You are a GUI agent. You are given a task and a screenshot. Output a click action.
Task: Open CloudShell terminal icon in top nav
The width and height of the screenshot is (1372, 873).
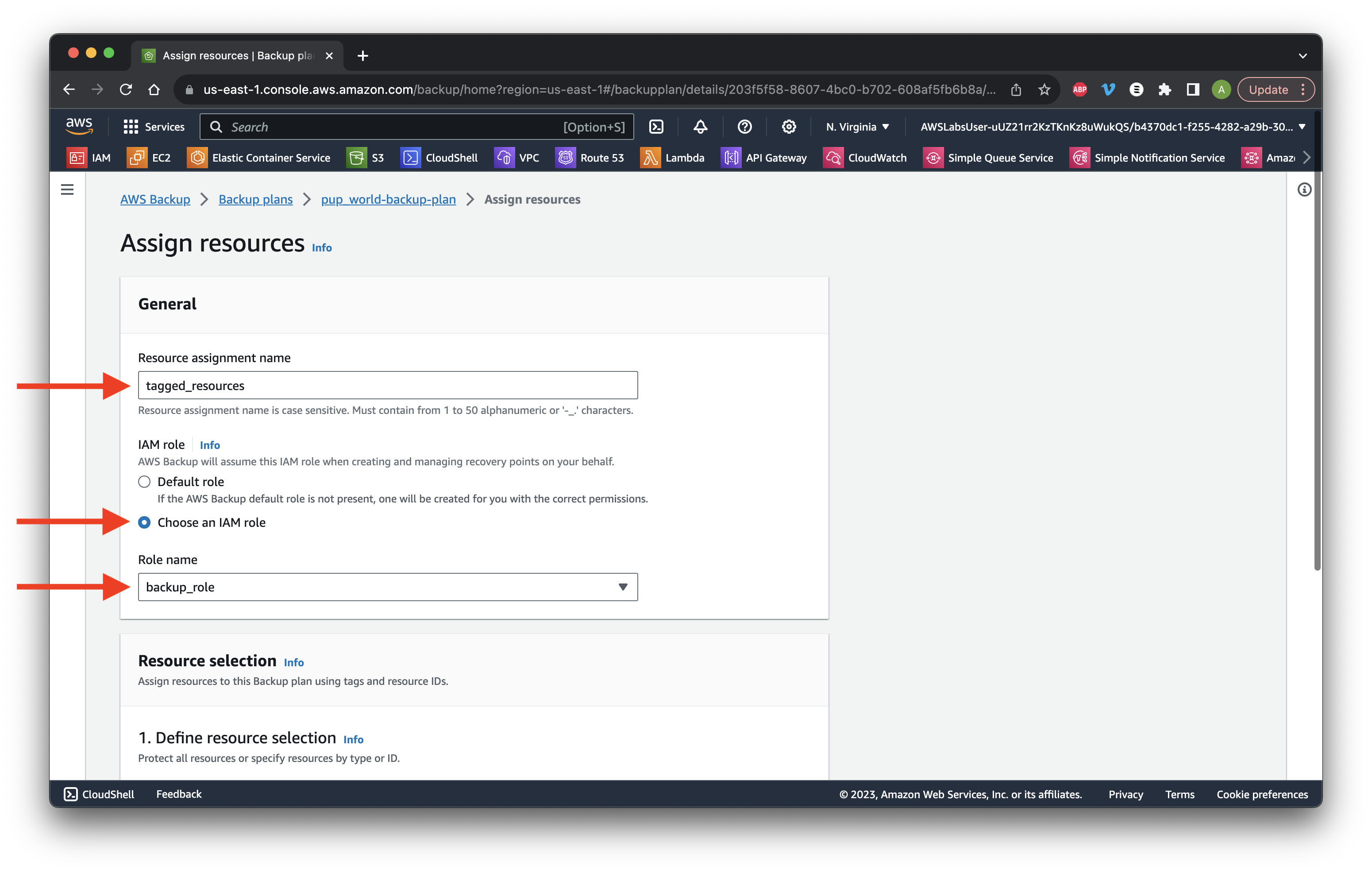point(656,127)
